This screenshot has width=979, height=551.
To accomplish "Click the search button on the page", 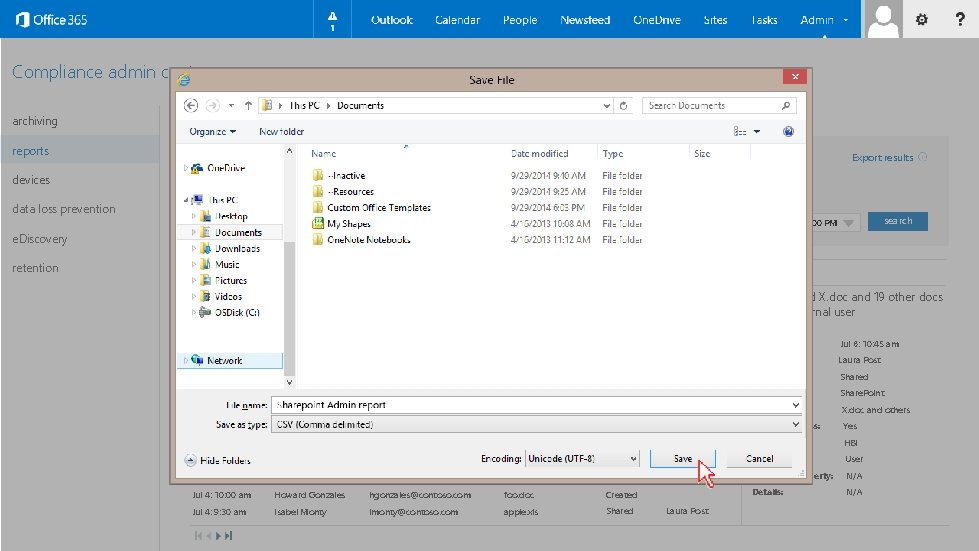I will pyautogui.click(x=898, y=221).
